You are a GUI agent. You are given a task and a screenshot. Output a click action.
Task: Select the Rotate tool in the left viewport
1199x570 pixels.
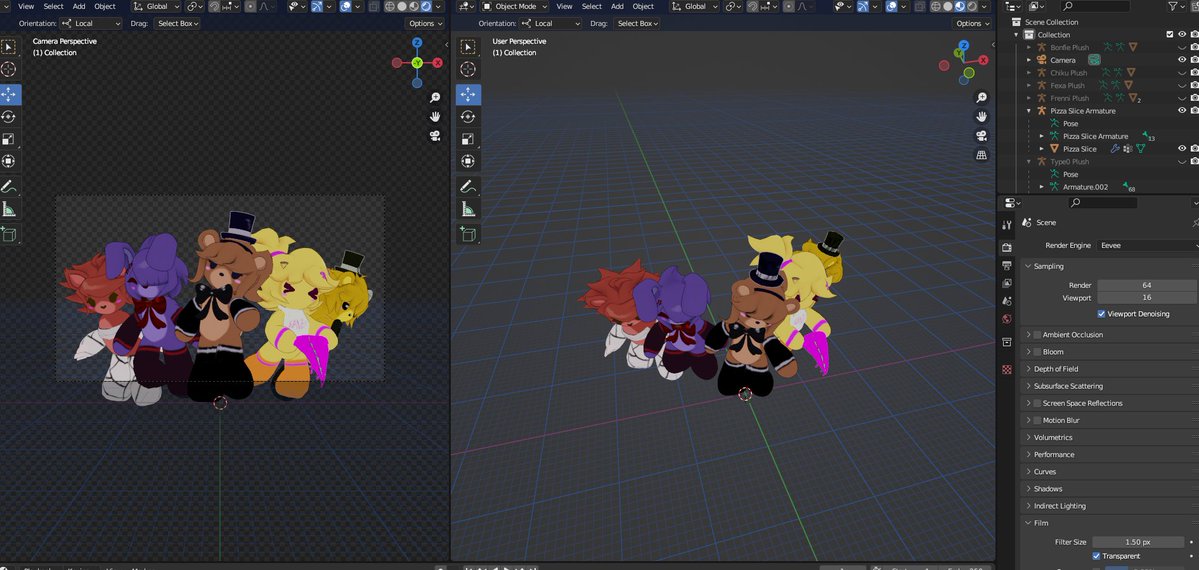[9, 117]
